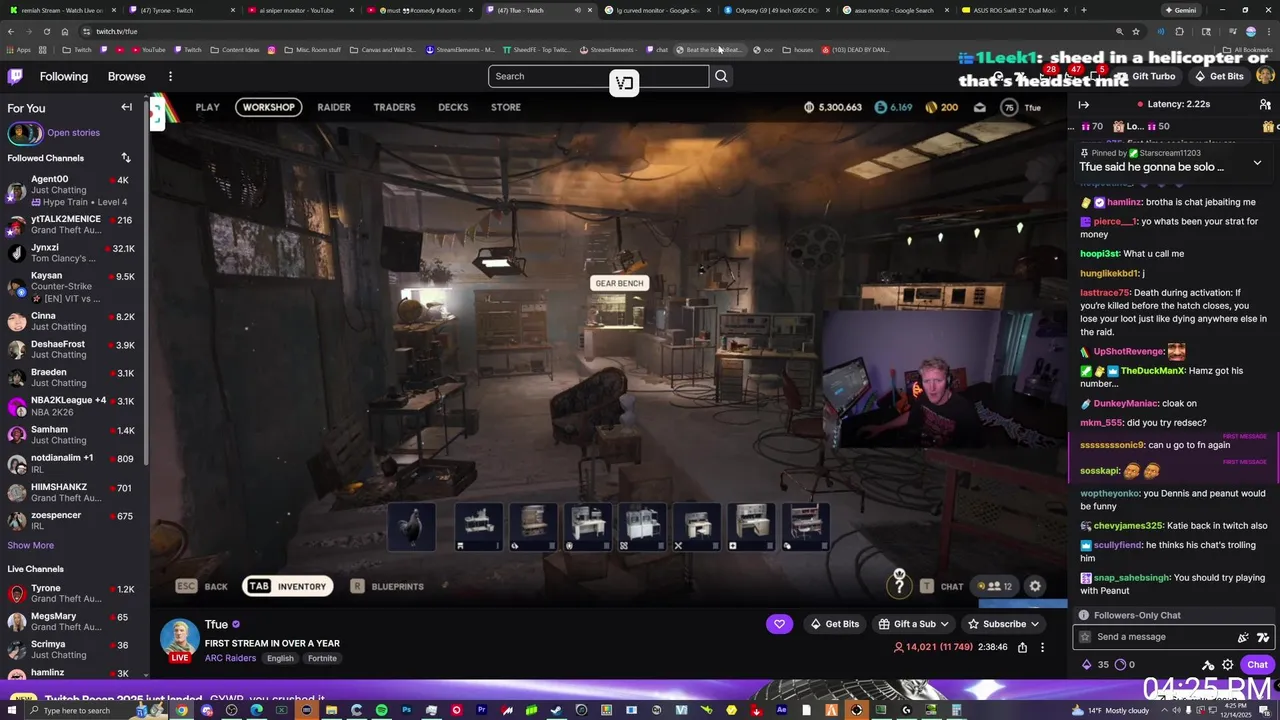Open the in-game BLUEPRINTS button
1280x720 pixels.
(x=387, y=587)
